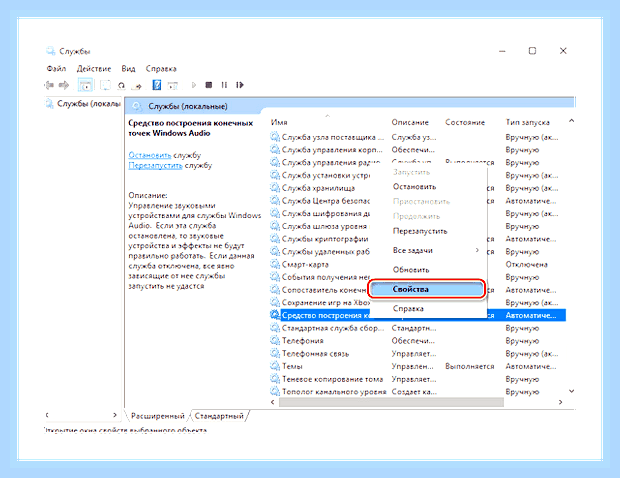Click the Export List toolbar icon

coord(137,85)
